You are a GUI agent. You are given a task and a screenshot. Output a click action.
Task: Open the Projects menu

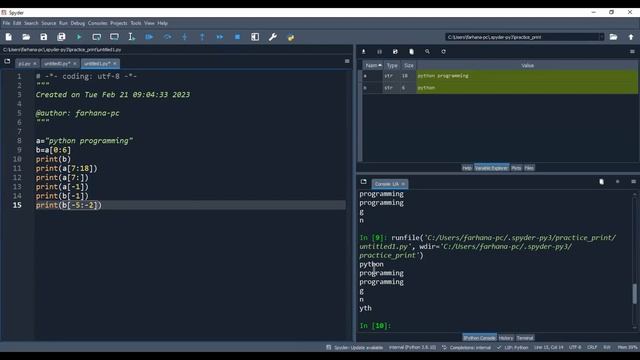[x=119, y=23]
